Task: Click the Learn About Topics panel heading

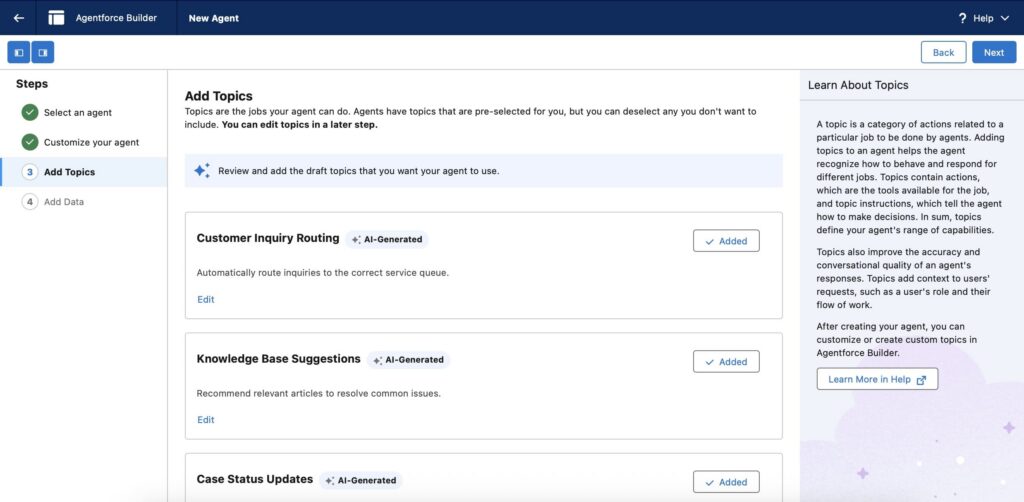Action: [858, 85]
